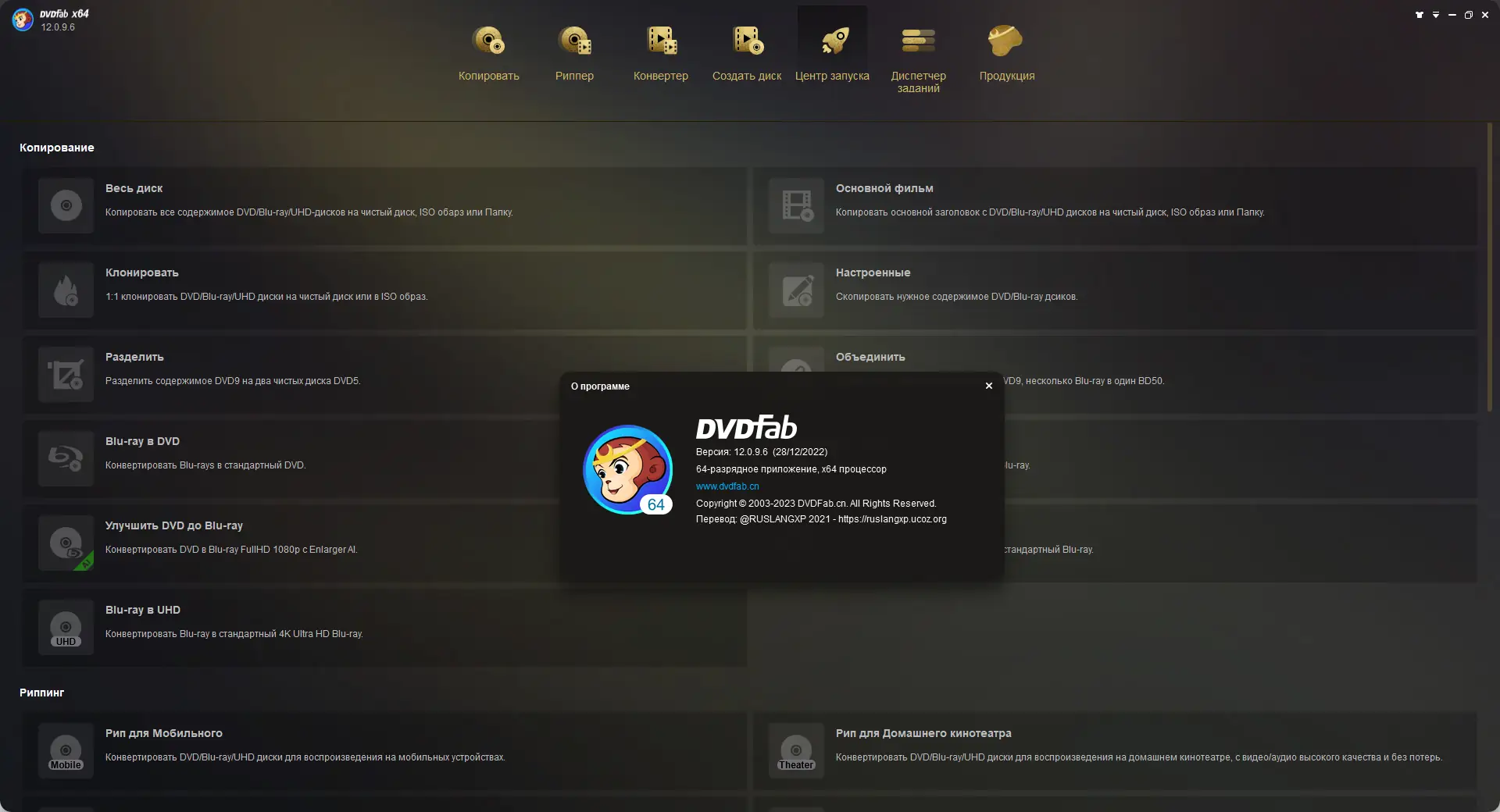
Task: Switch to the Конвертер module
Action: pos(661,52)
